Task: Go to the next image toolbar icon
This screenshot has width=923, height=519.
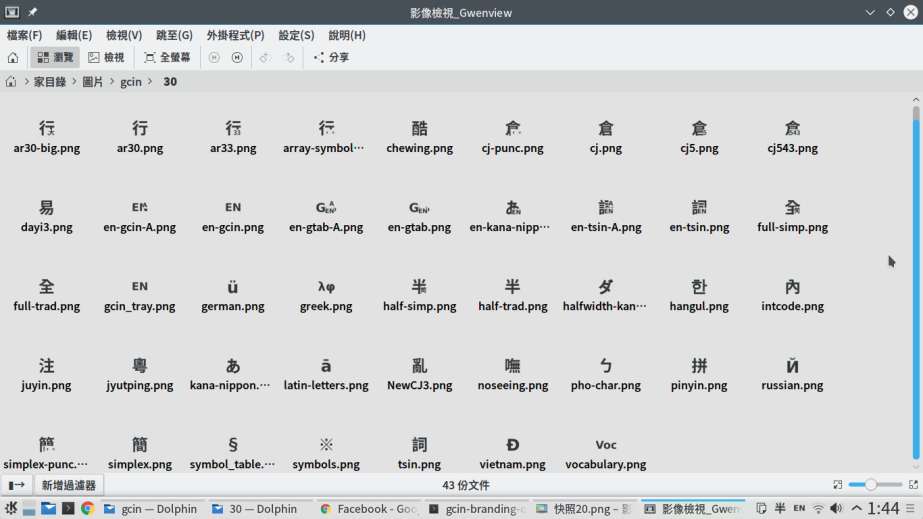Action: [x=237, y=58]
